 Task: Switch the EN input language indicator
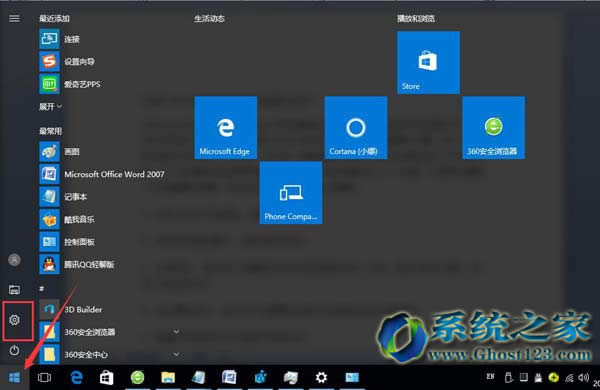pyautogui.click(x=491, y=377)
